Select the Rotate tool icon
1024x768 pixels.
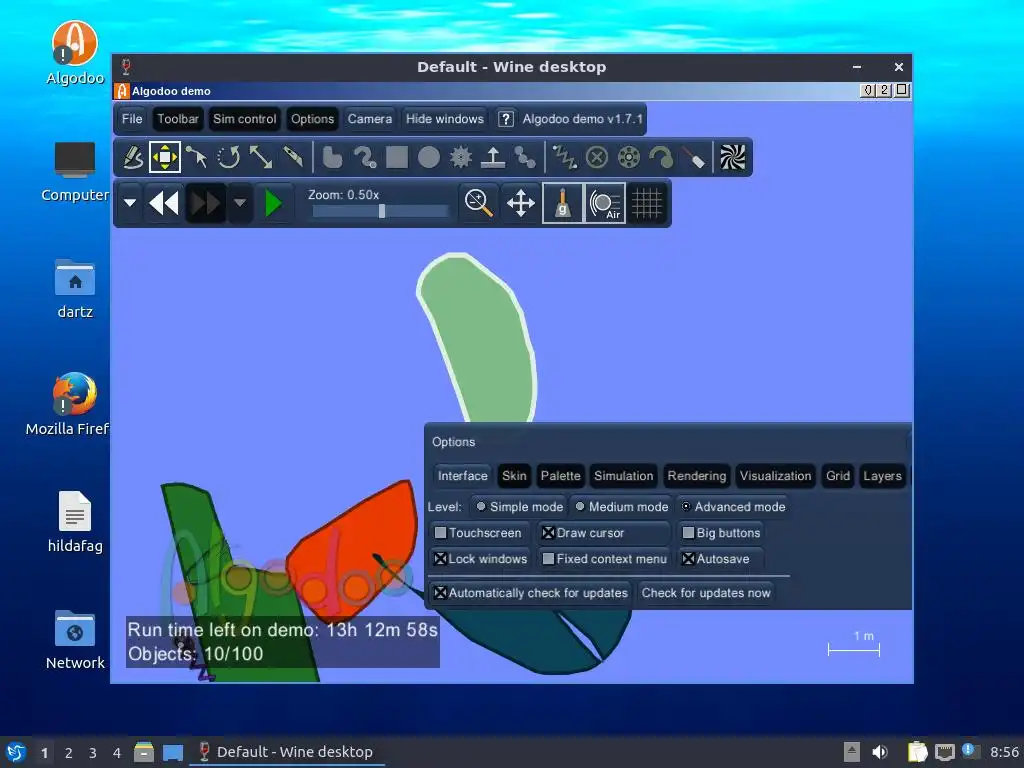click(229, 157)
